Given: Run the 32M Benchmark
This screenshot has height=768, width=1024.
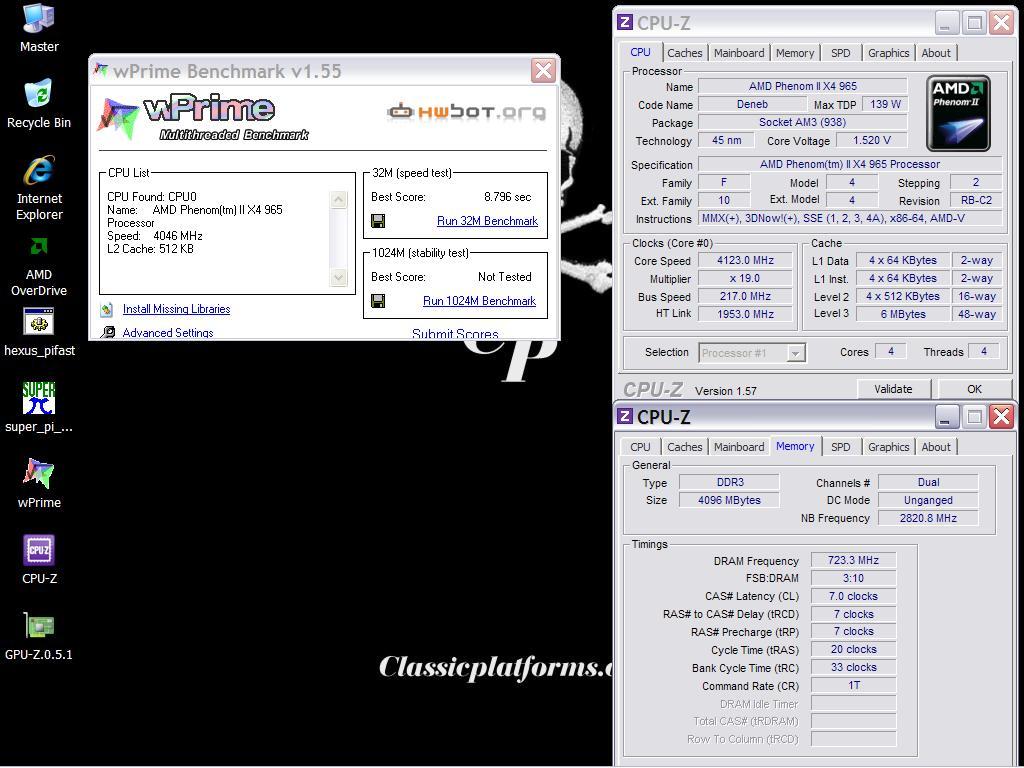Looking at the screenshot, I should [487, 221].
